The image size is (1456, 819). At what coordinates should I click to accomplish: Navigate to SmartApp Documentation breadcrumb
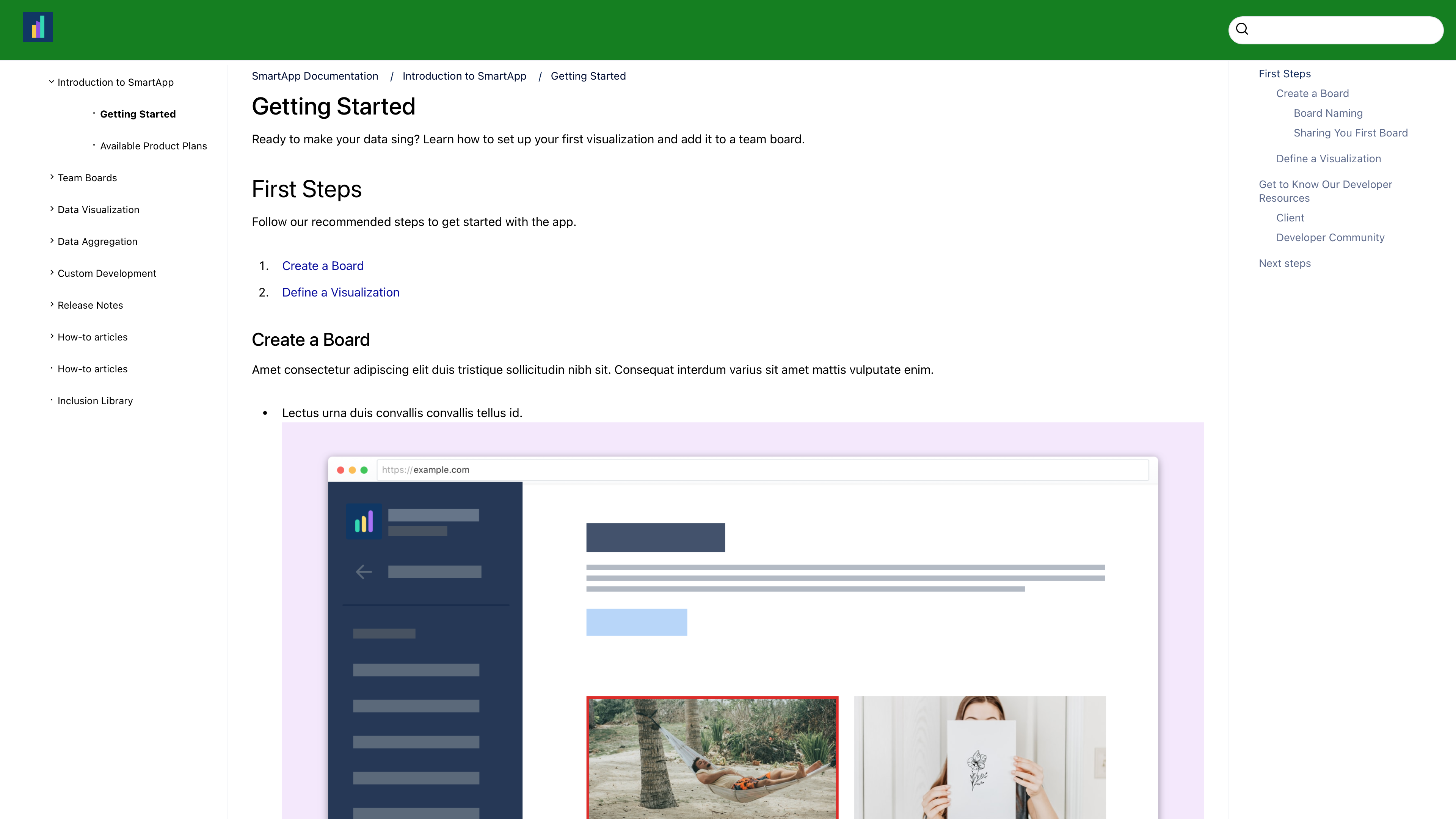315,76
